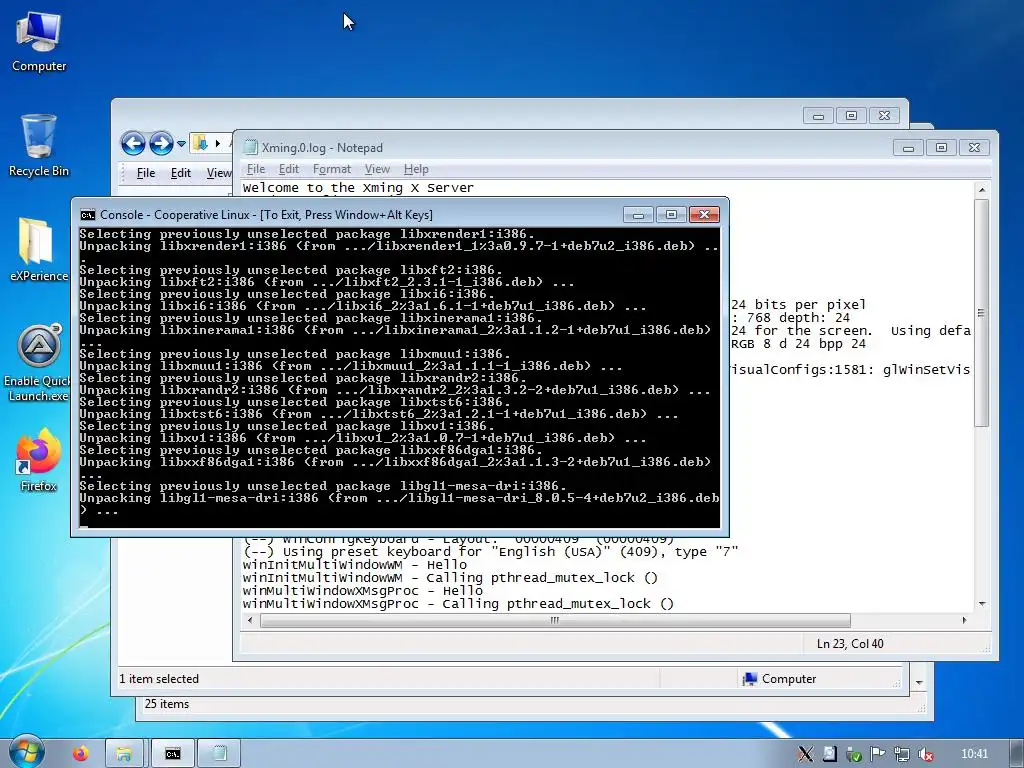Open Notepad's Edit menu
This screenshot has height=768, width=1024.
pyautogui.click(x=289, y=169)
